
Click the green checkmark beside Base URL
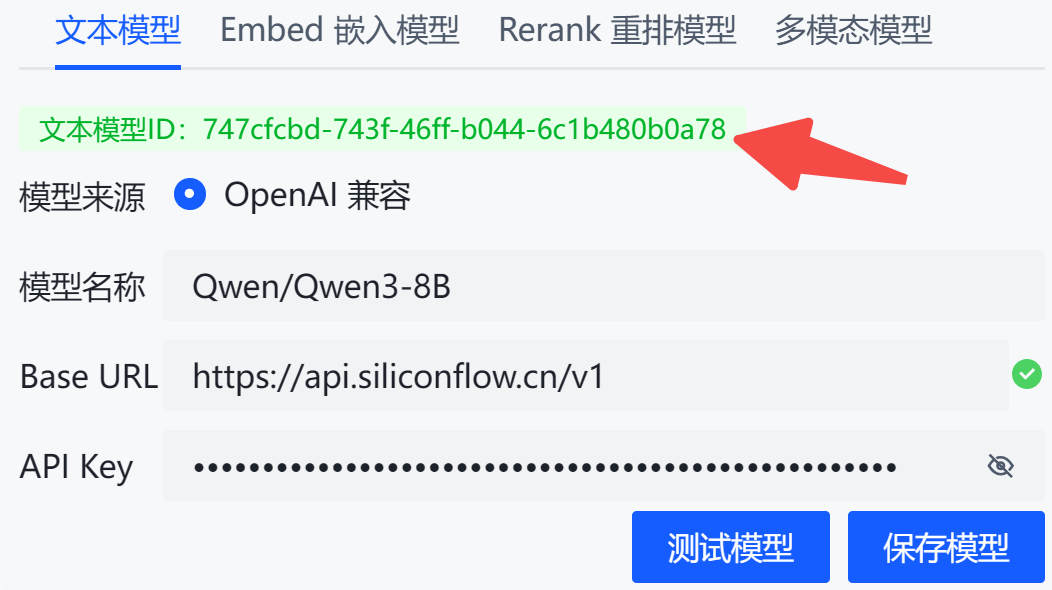coord(1027,375)
